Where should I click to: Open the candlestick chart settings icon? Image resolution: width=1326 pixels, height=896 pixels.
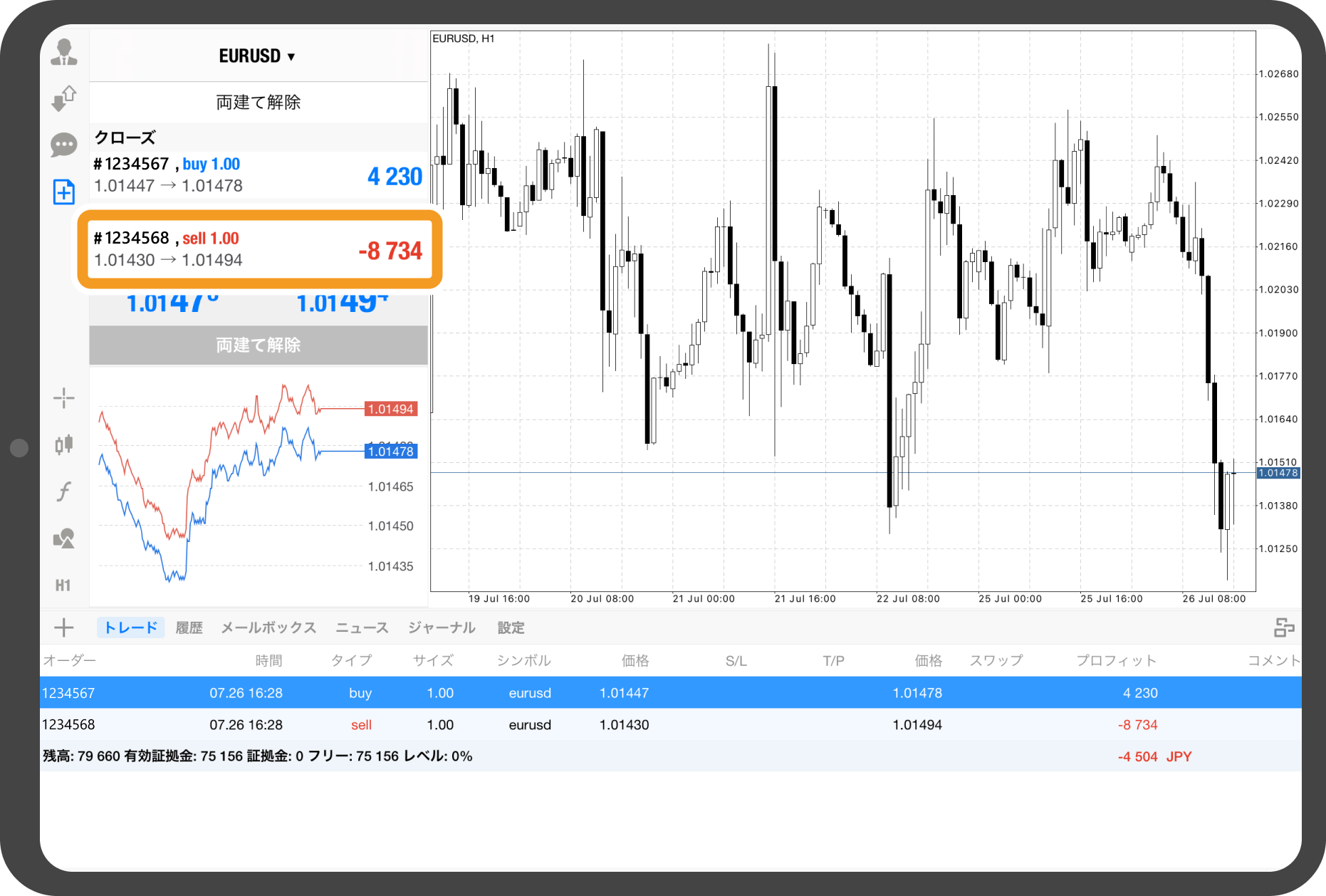click(x=64, y=444)
